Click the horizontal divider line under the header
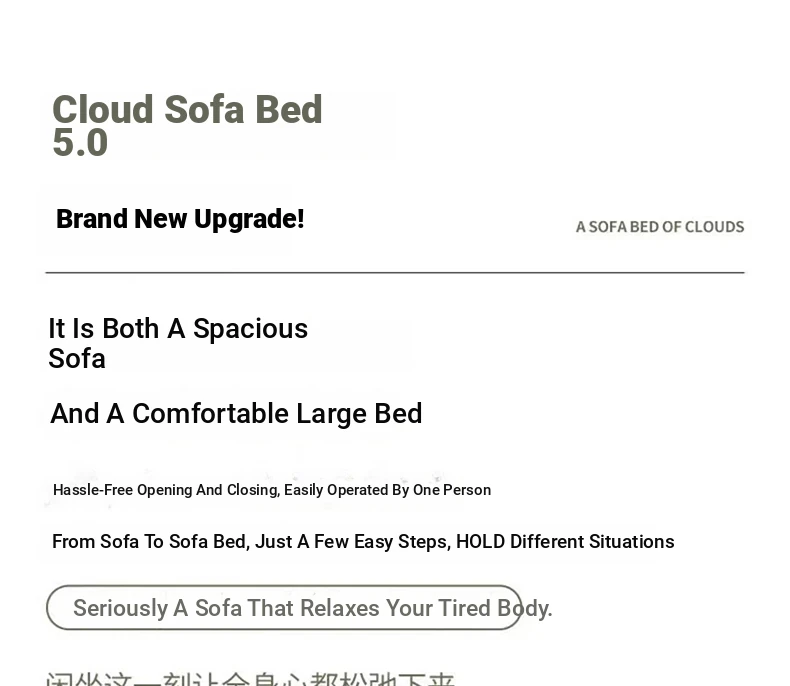 [x=395, y=272]
